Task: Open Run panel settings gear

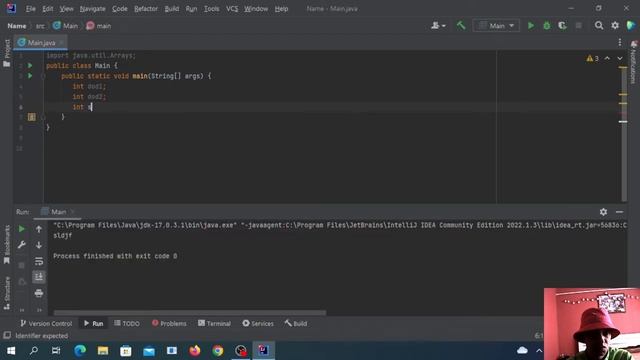Action: (x=603, y=212)
